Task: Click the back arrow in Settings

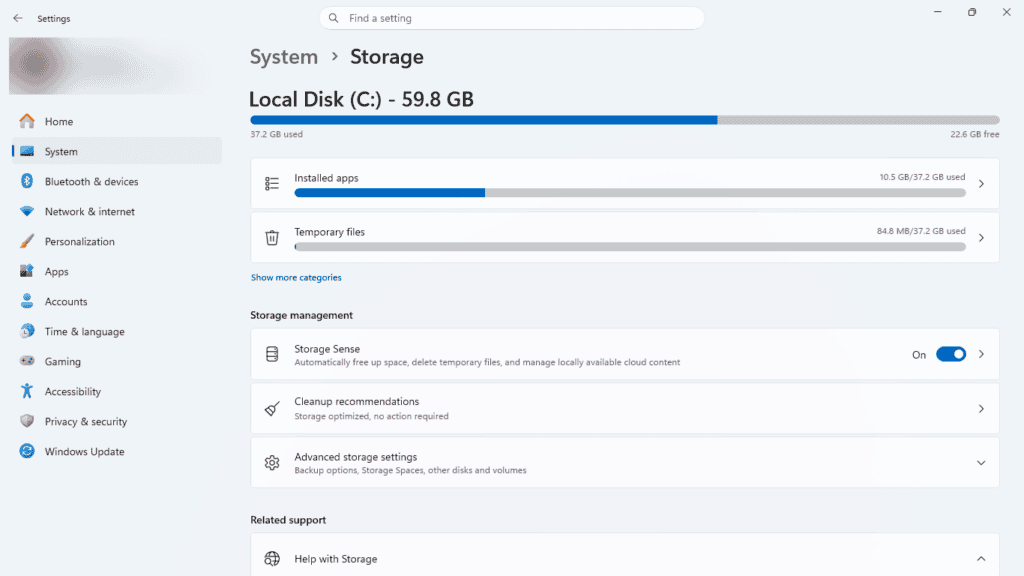Action: 18,18
